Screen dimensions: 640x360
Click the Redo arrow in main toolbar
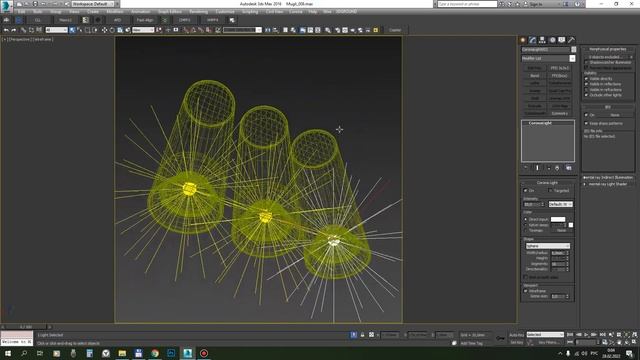13,30
